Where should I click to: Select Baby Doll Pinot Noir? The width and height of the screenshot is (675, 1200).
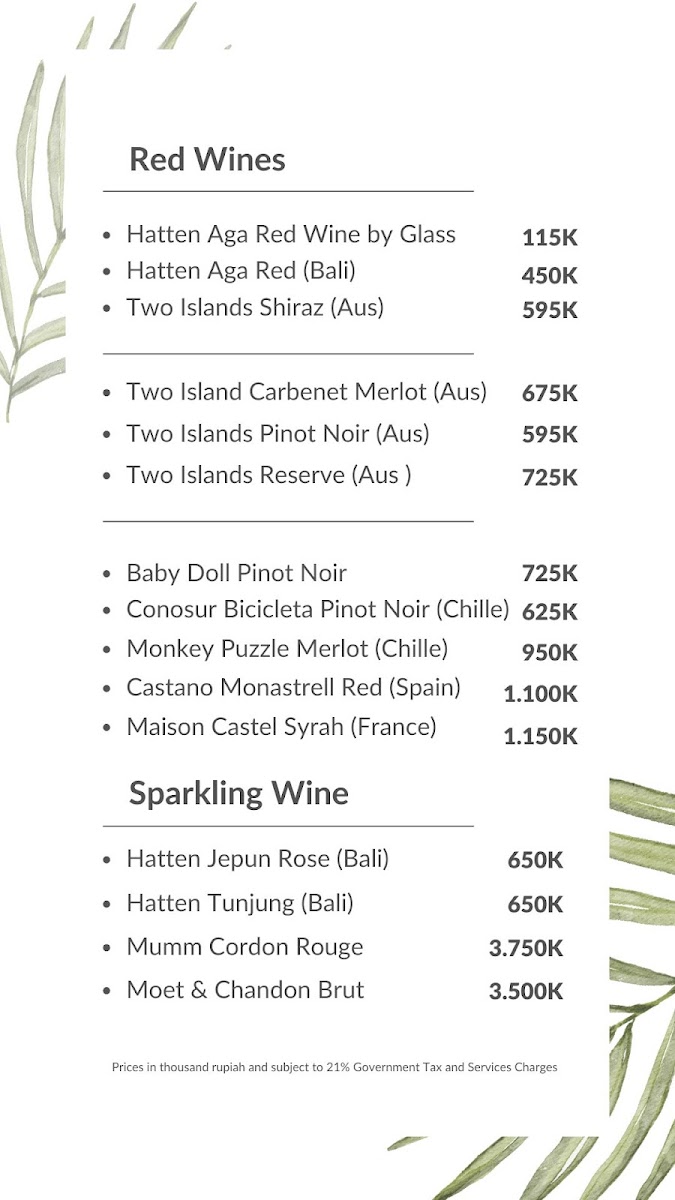point(236,574)
